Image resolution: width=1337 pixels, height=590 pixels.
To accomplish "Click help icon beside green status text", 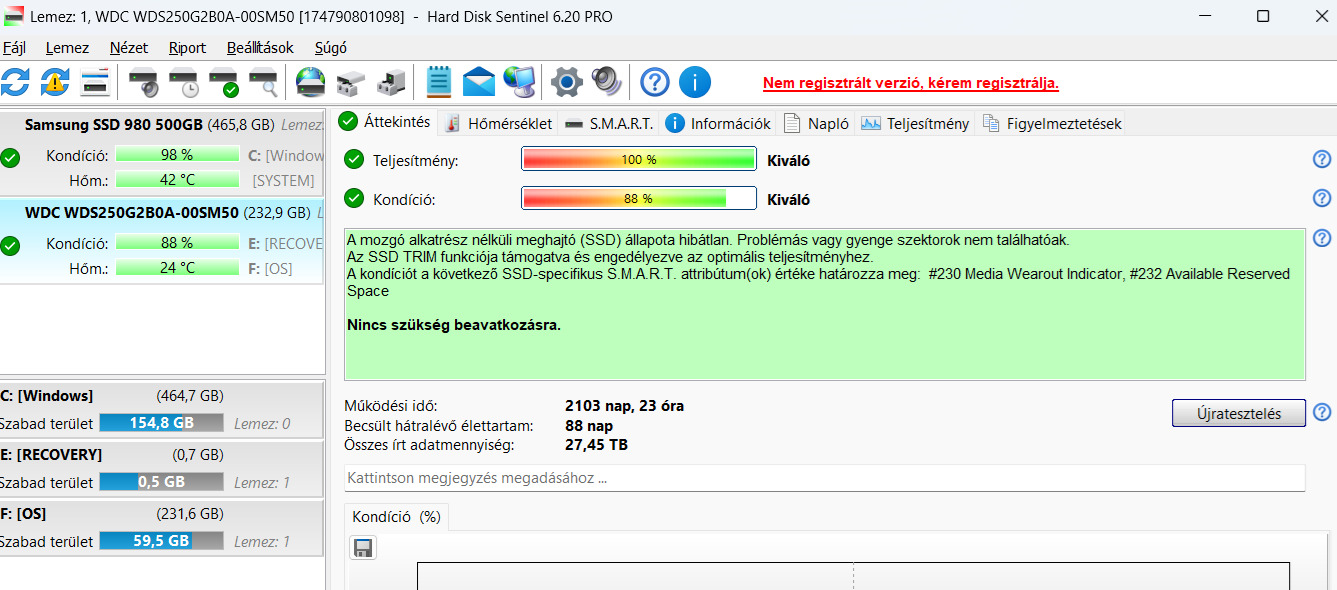I will tap(1322, 238).
